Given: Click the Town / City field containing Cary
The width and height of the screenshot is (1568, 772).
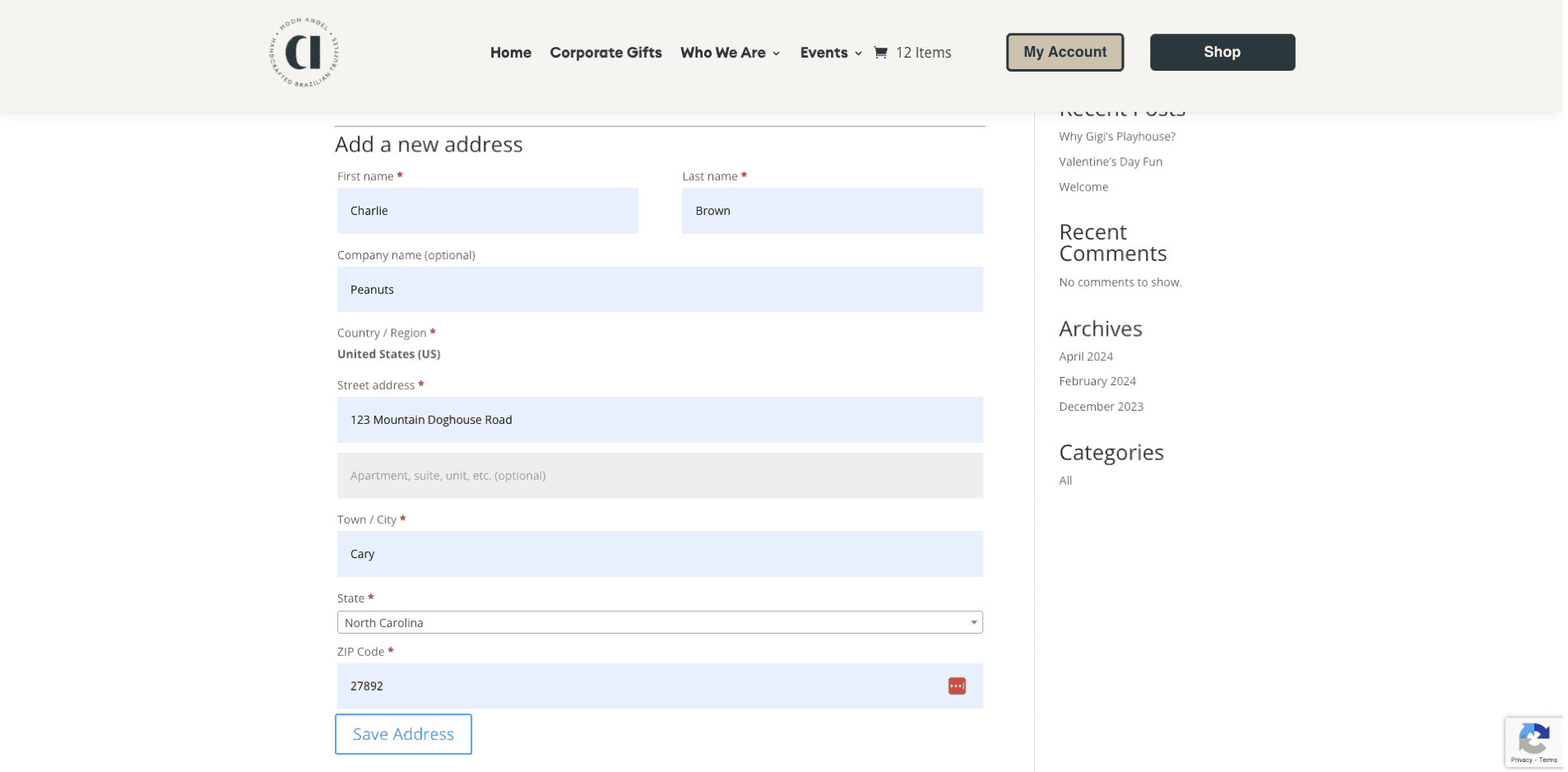Looking at the screenshot, I should pos(660,554).
